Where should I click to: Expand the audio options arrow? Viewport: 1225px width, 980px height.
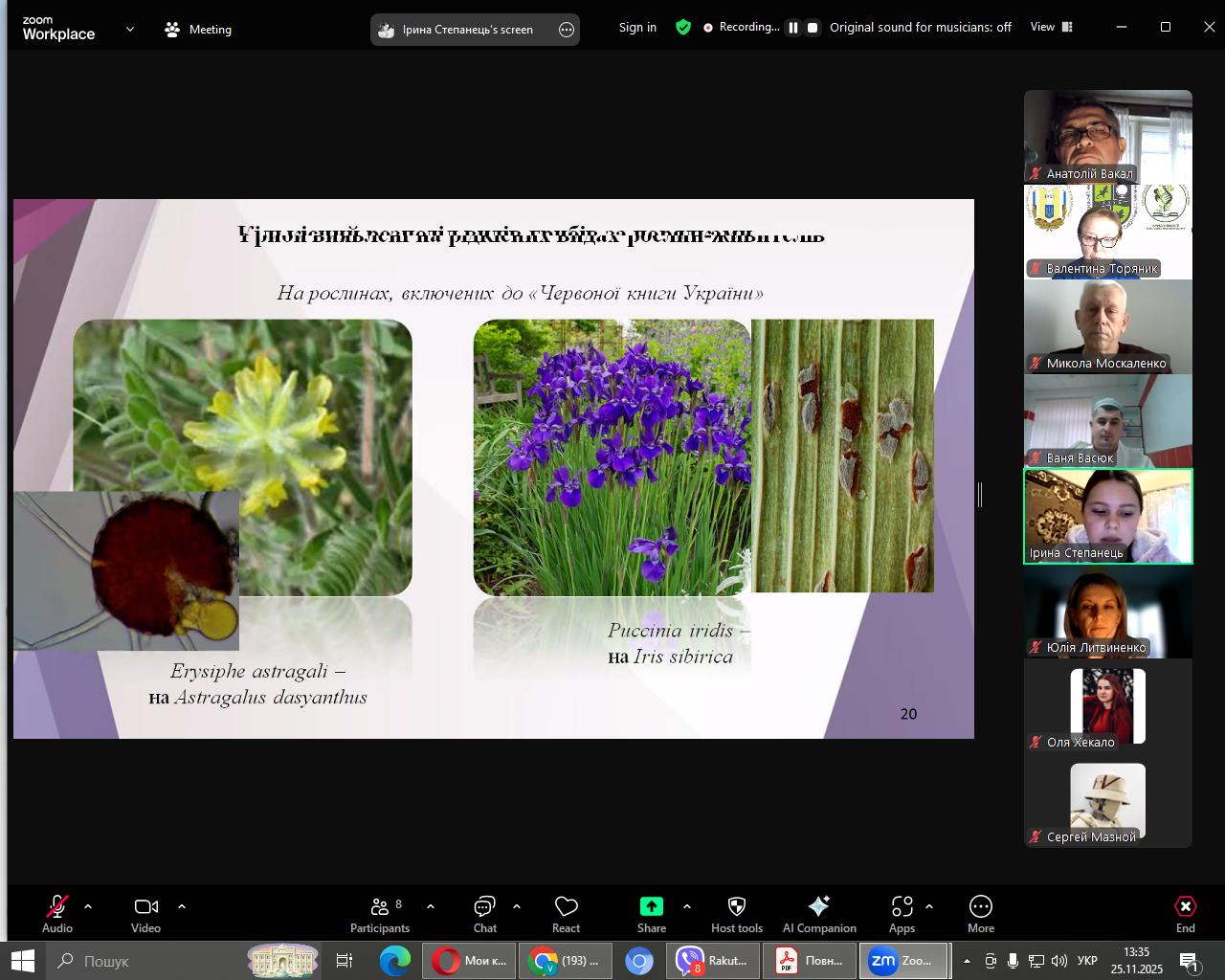(x=88, y=906)
